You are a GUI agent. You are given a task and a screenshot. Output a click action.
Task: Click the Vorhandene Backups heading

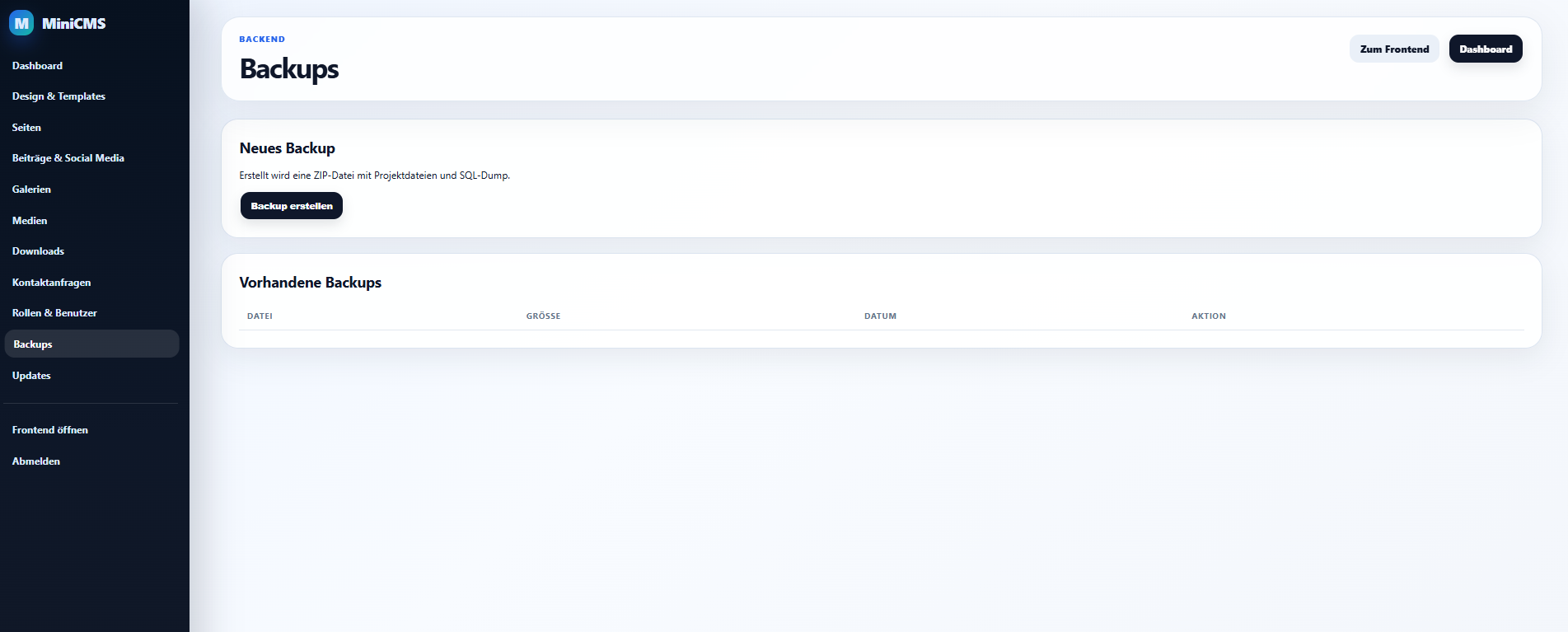311,283
